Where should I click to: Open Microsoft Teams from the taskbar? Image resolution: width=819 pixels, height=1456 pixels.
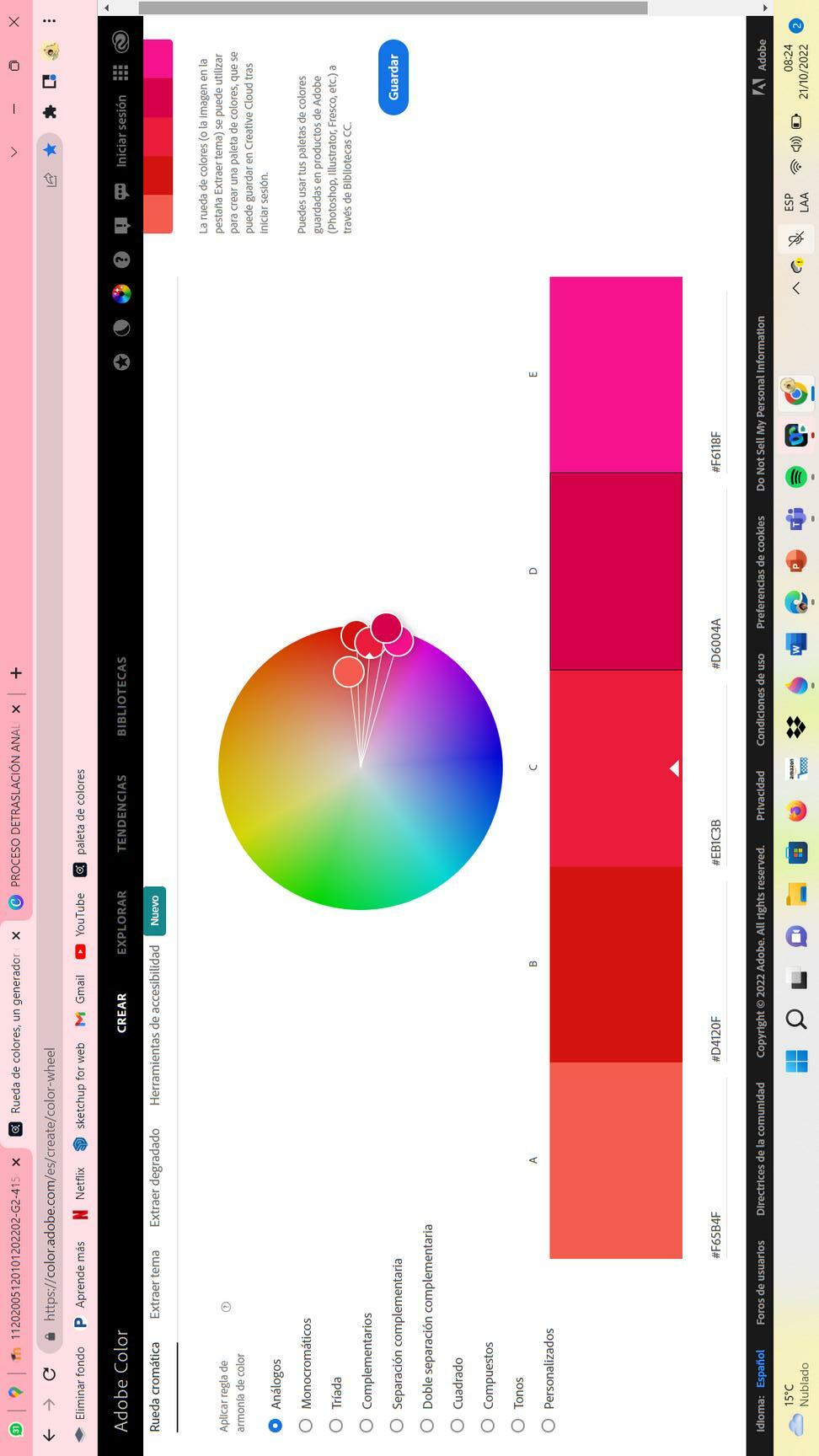(x=796, y=519)
